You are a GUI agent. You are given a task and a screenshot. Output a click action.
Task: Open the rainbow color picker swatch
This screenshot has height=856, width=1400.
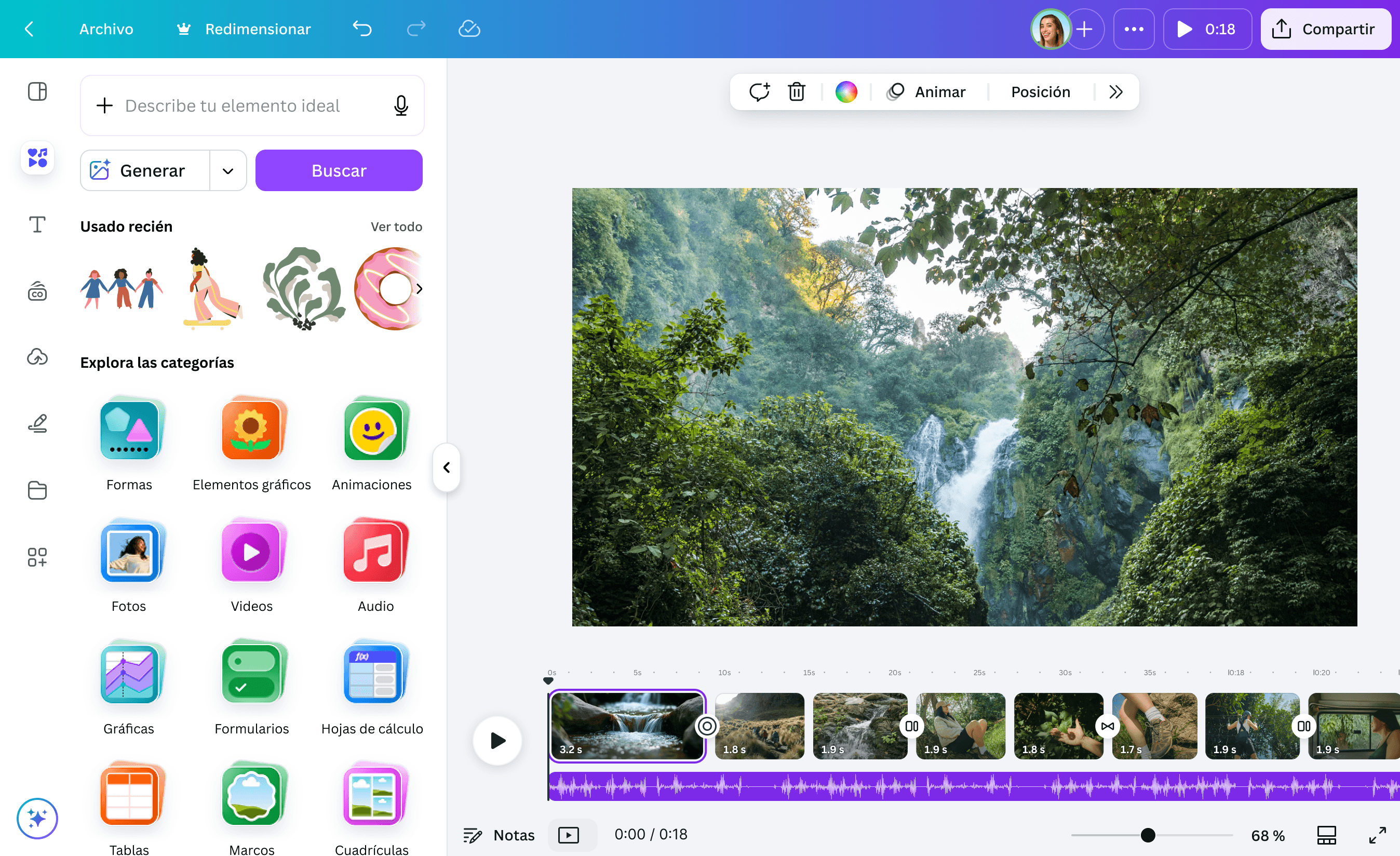pyautogui.click(x=846, y=91)
